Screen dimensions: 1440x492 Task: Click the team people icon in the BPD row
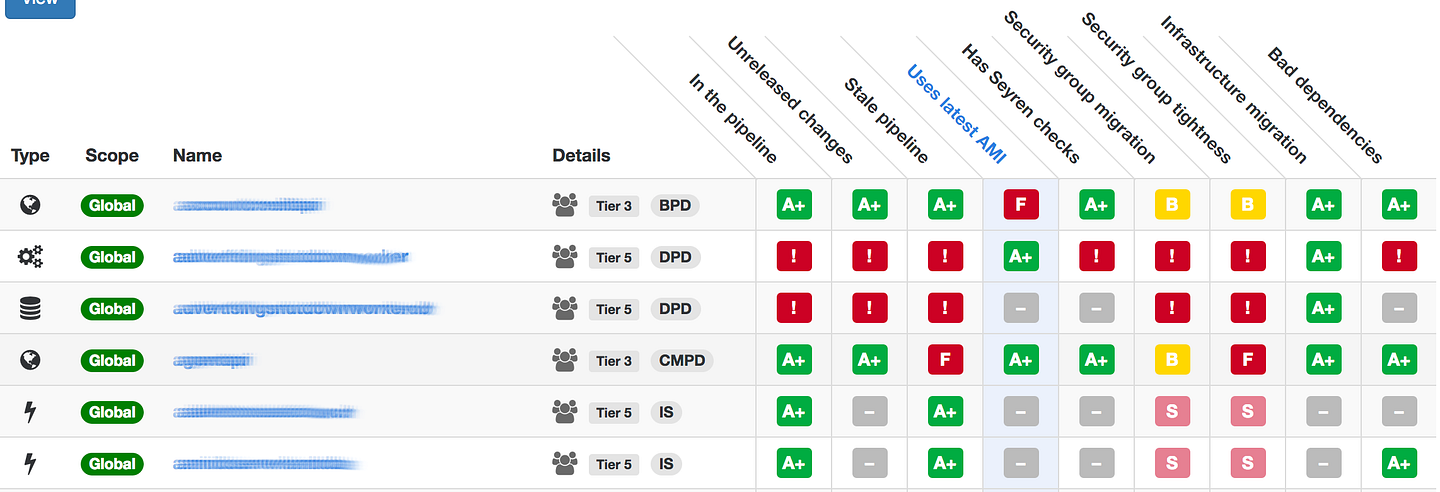point(565,205)
